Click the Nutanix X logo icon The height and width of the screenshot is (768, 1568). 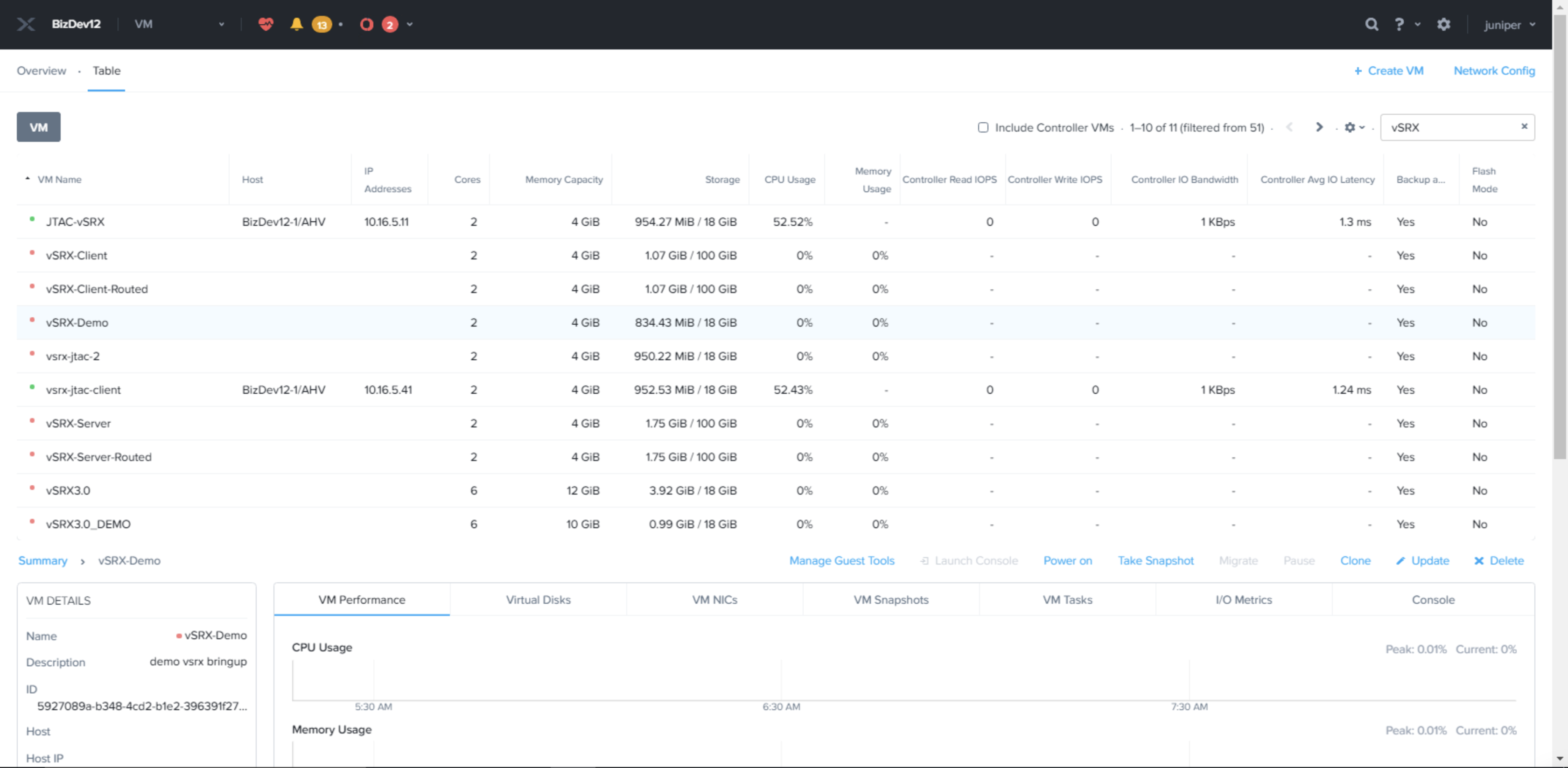pos(26,24)
